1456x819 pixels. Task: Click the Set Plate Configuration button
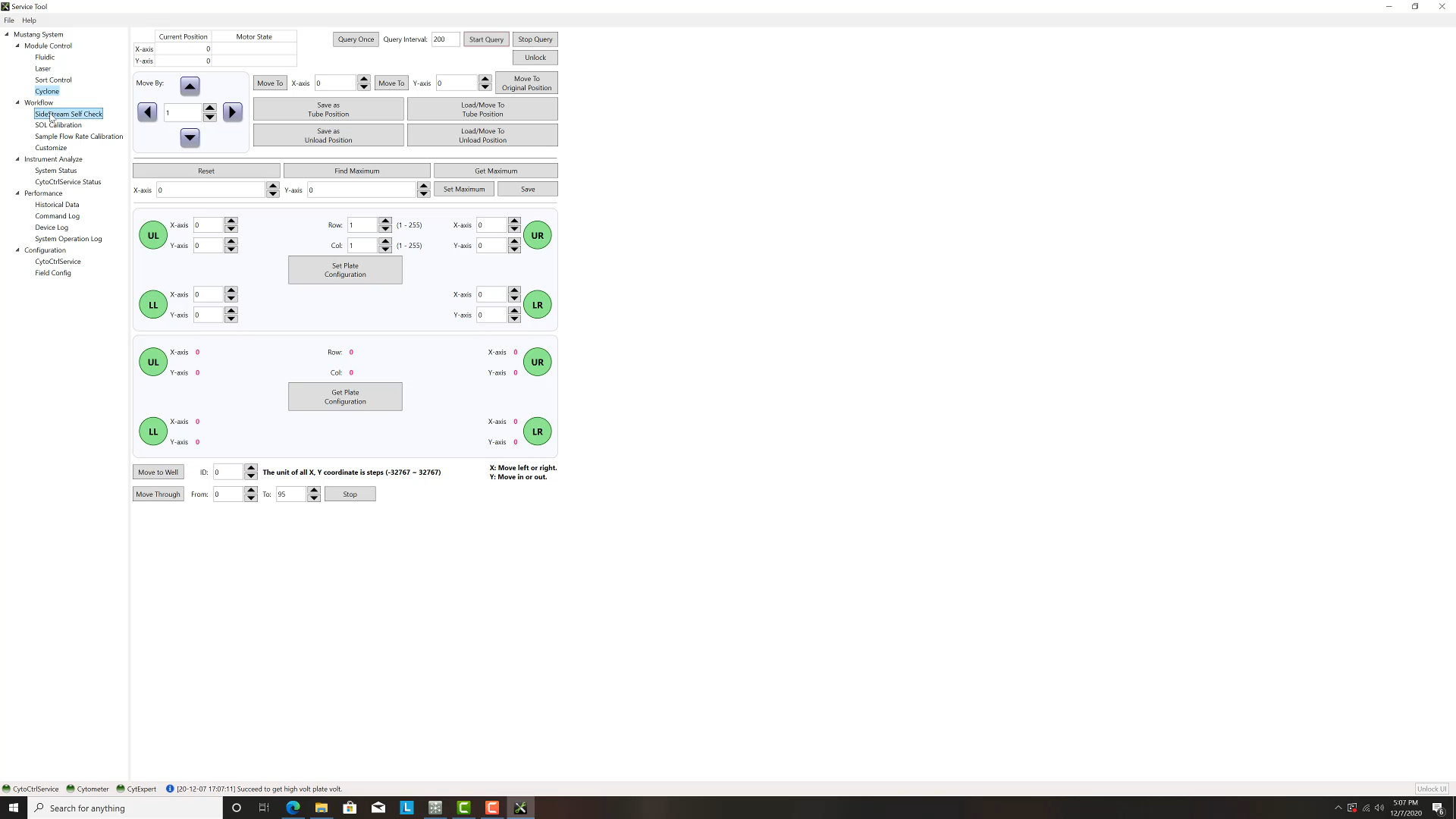click(345, 269)
